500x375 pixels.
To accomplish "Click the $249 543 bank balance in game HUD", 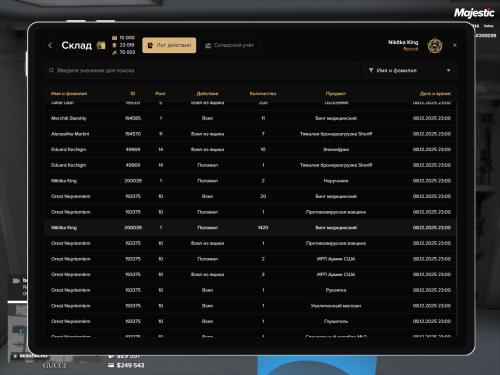I will [130, 366].
